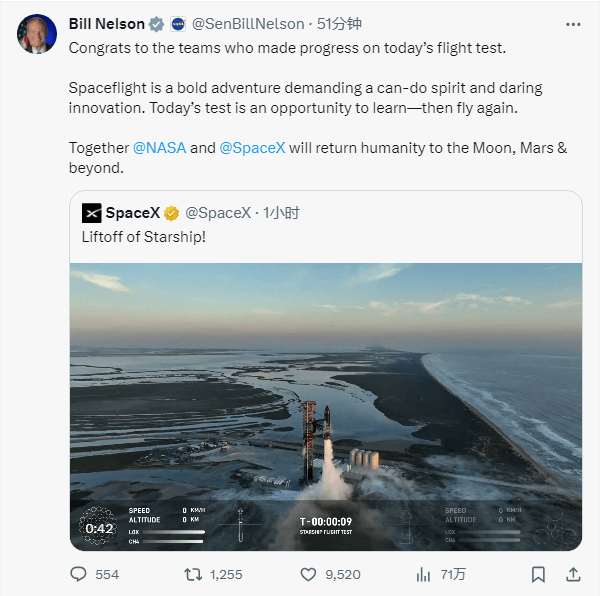Open Bill Nelson's profile avatar
The image size is (605, 596).
pyautogui.click(x=37, y=34)
